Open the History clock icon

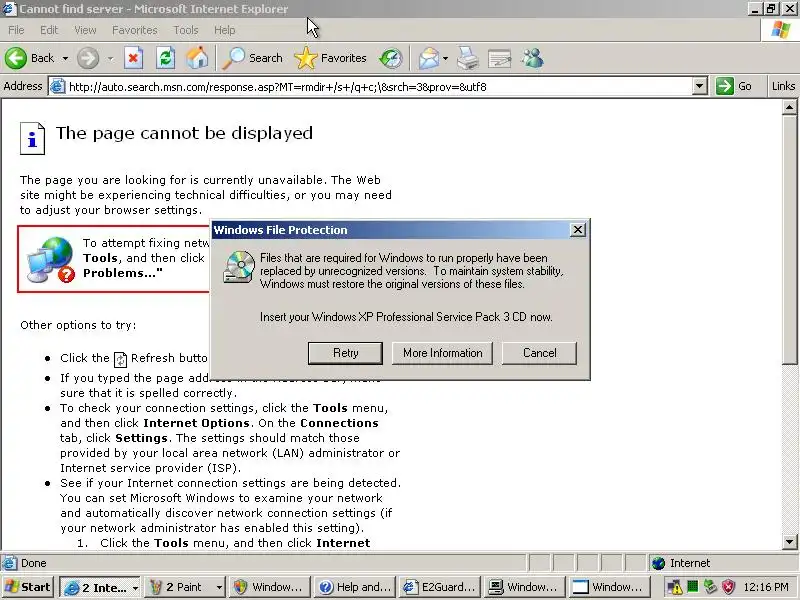point(391,58)
